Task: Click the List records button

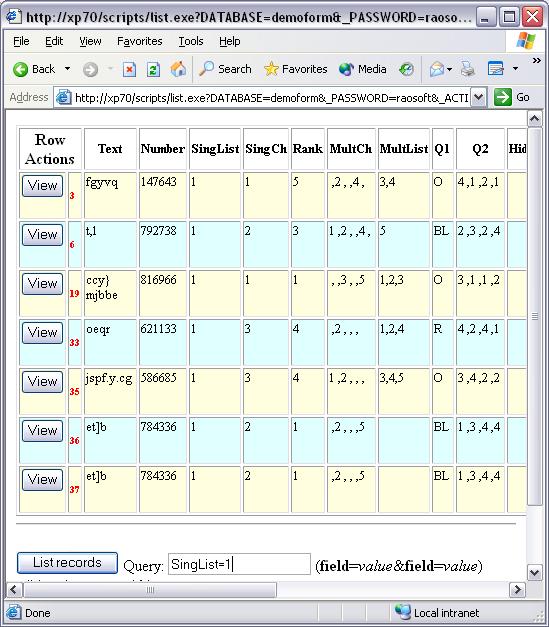Action: point(67,563)
